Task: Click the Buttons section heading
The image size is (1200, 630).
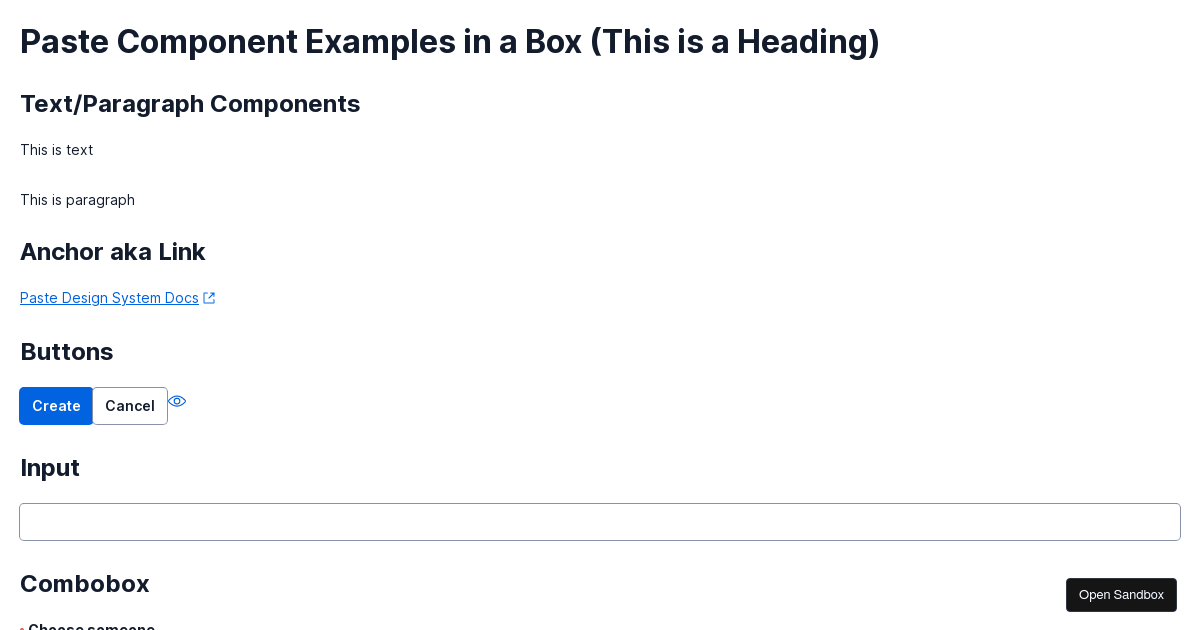Action: (x=67, y=352)
